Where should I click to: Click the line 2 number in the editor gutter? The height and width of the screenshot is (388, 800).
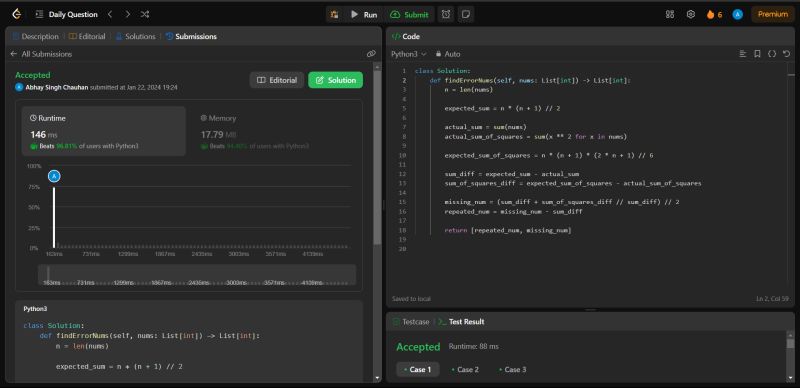pos(404,80)
